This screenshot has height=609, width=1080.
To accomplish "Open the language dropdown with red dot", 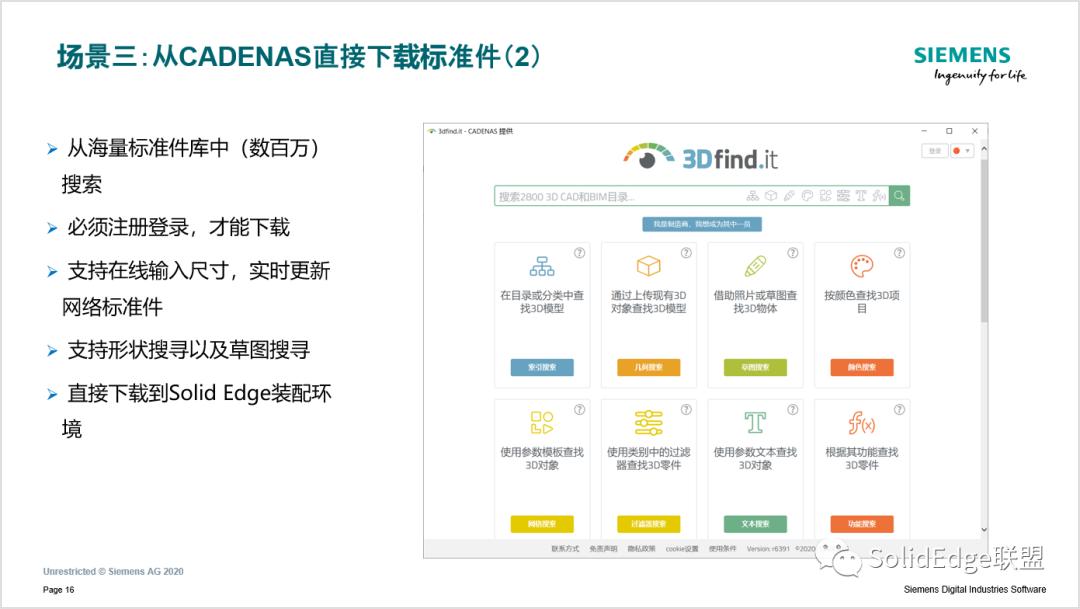I will (962, 151).
